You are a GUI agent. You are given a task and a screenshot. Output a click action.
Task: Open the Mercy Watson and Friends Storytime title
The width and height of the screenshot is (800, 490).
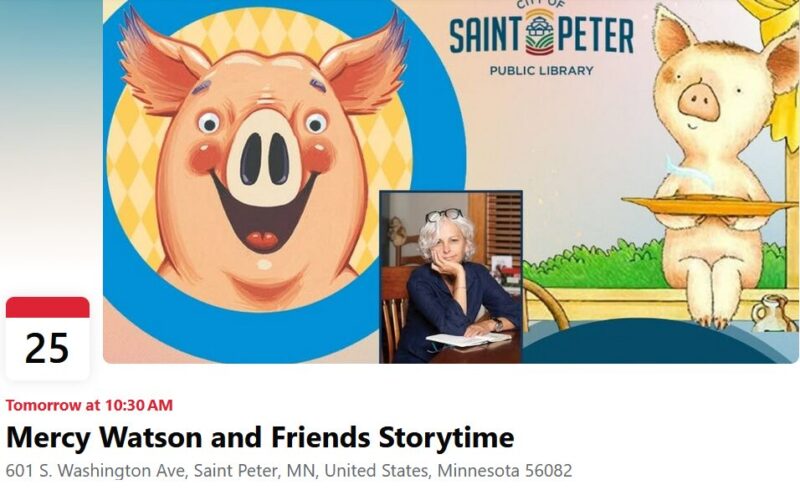point(260,437)
